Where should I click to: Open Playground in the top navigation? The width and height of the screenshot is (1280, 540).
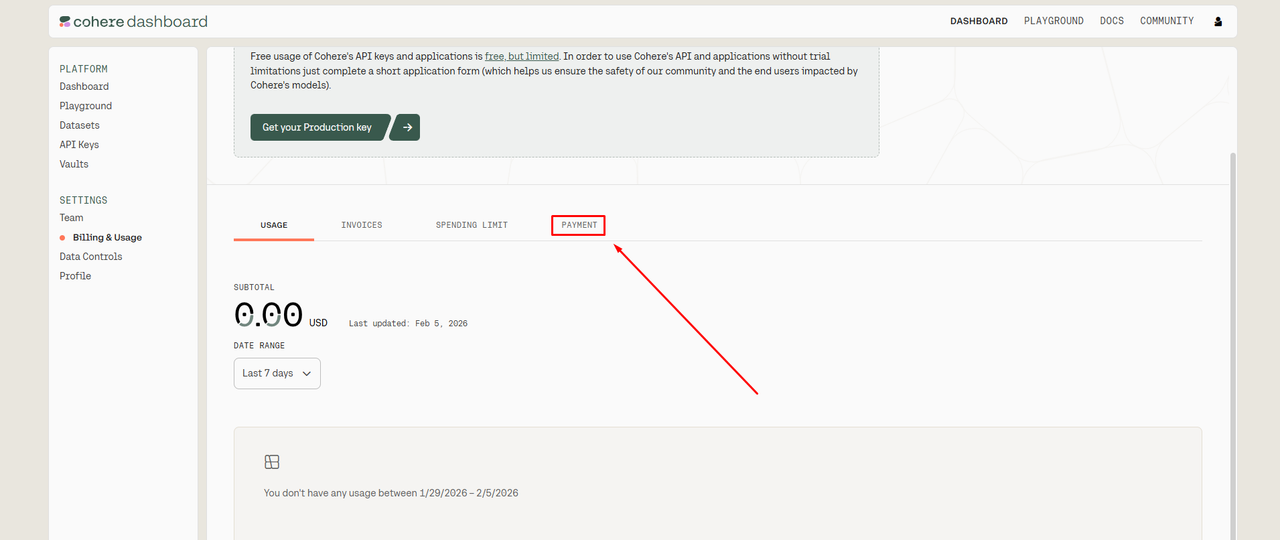pyautogui.click(x=1054, y=21)
